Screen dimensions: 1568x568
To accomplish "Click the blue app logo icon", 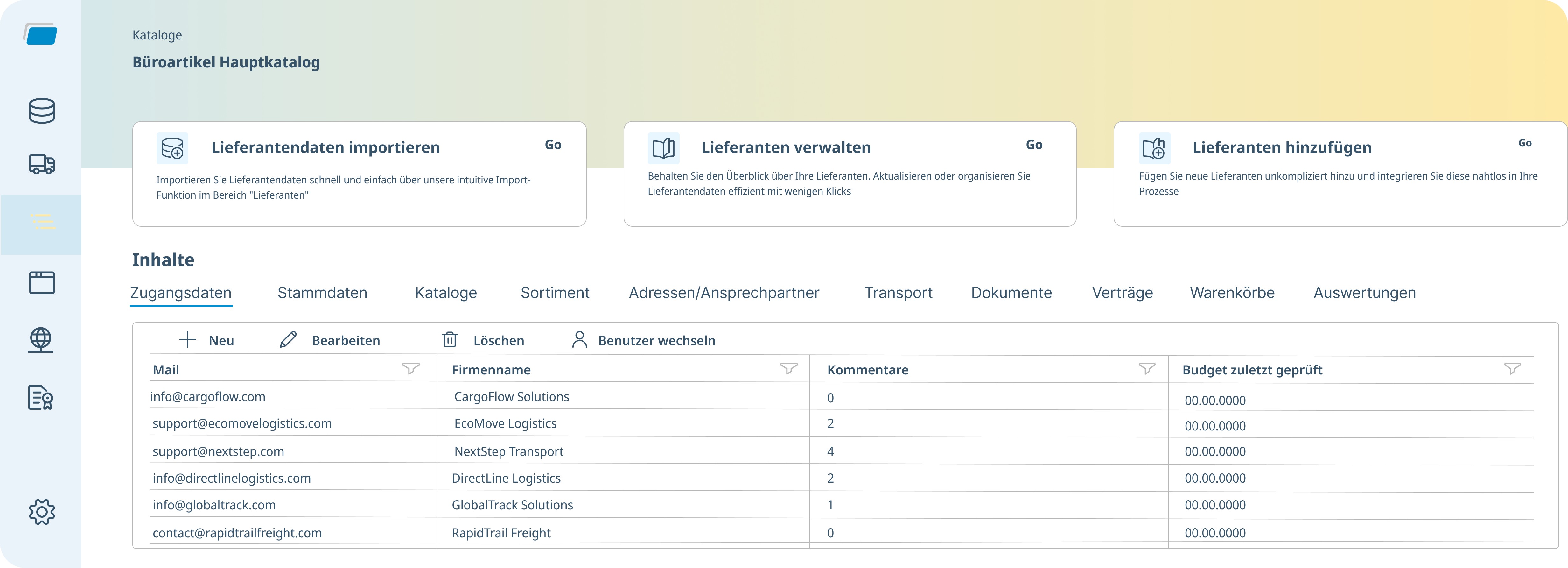I will [x=41, y=34].
